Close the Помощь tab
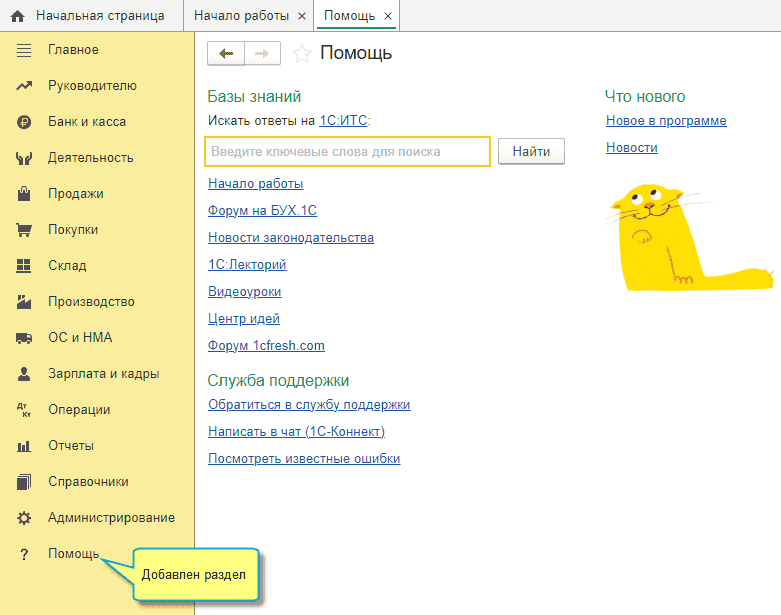The image size is (781, 615). (x=388, y=16)
